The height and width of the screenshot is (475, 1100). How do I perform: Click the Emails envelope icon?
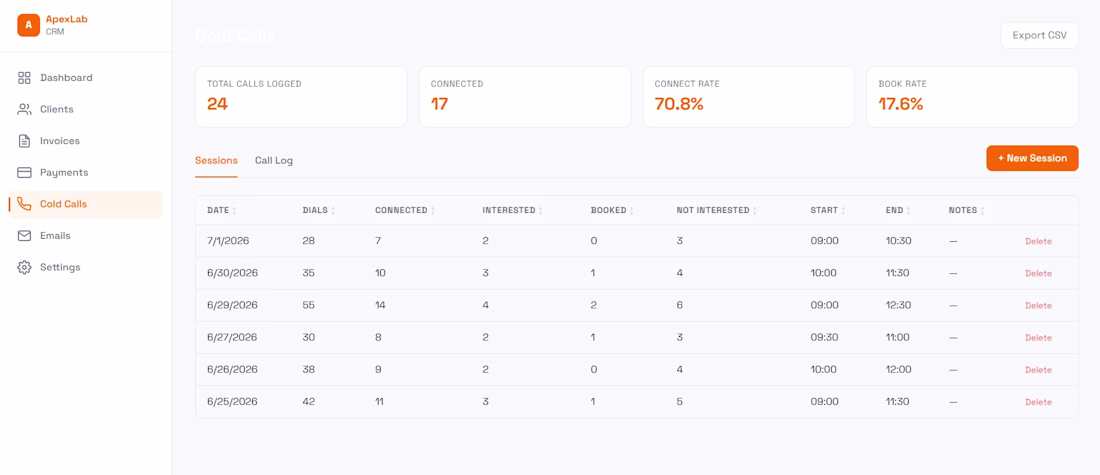pyautogui.click(x=24, y=236)
